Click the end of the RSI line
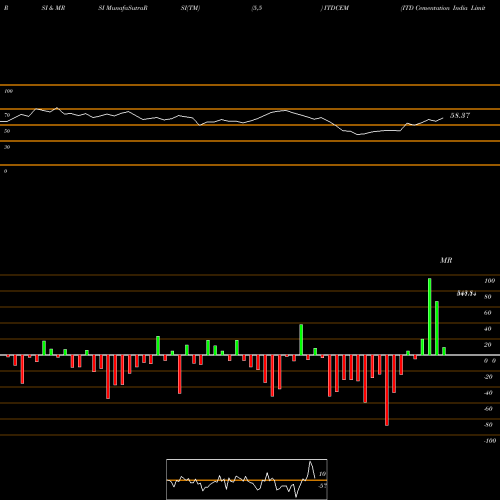This screenshot has height=500, width=500. (x=443, y=118)
